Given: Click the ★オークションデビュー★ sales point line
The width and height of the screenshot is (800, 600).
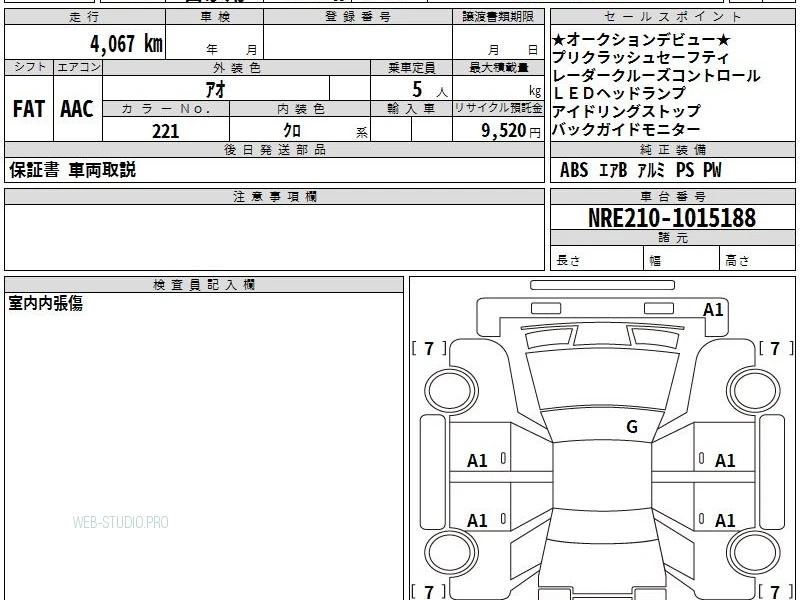Looking at the screenshot, I should (x=641, y=39).
